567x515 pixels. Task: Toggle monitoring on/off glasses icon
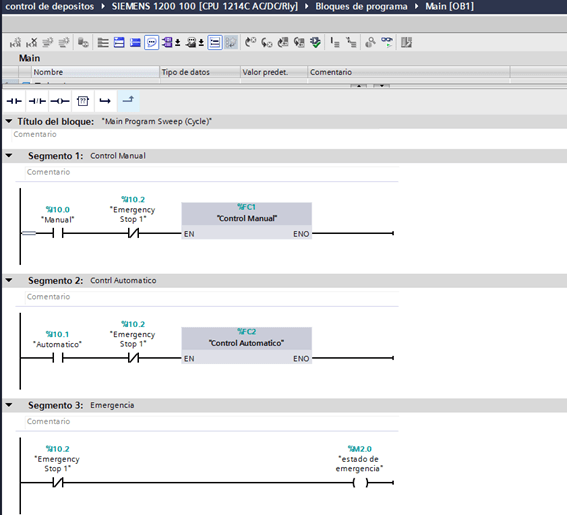(387, 43)
